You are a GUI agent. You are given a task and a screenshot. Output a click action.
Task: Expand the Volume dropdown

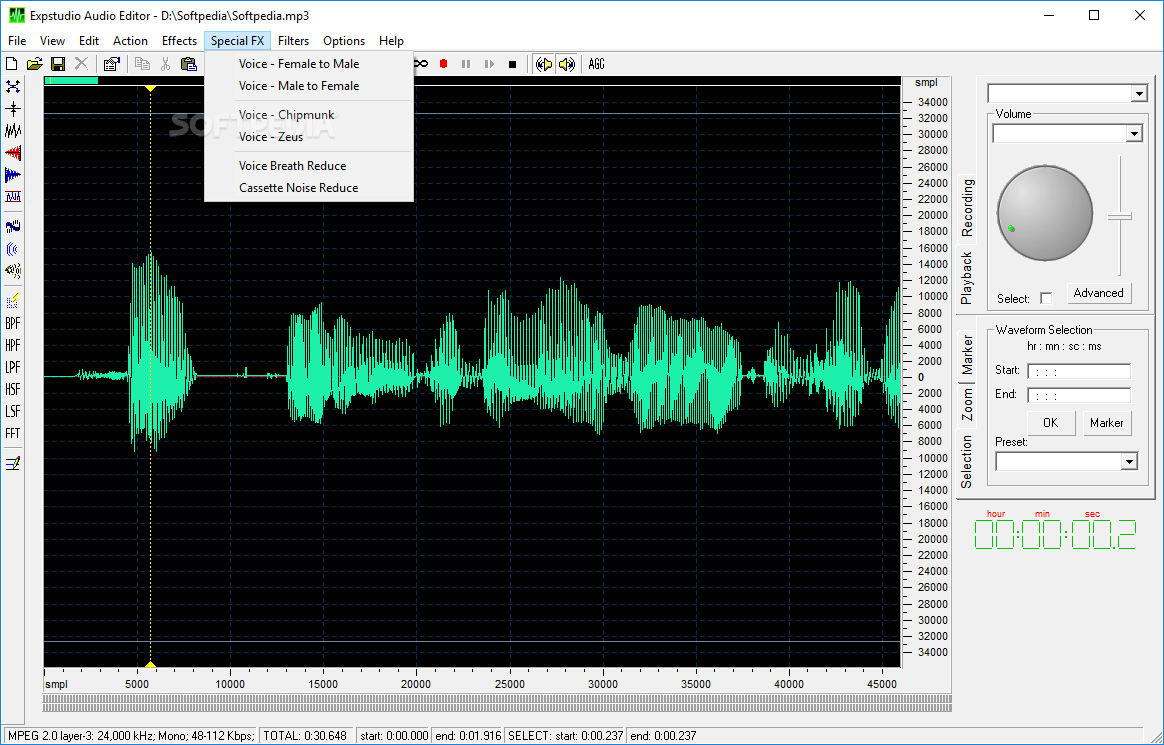coord(1134,134)
